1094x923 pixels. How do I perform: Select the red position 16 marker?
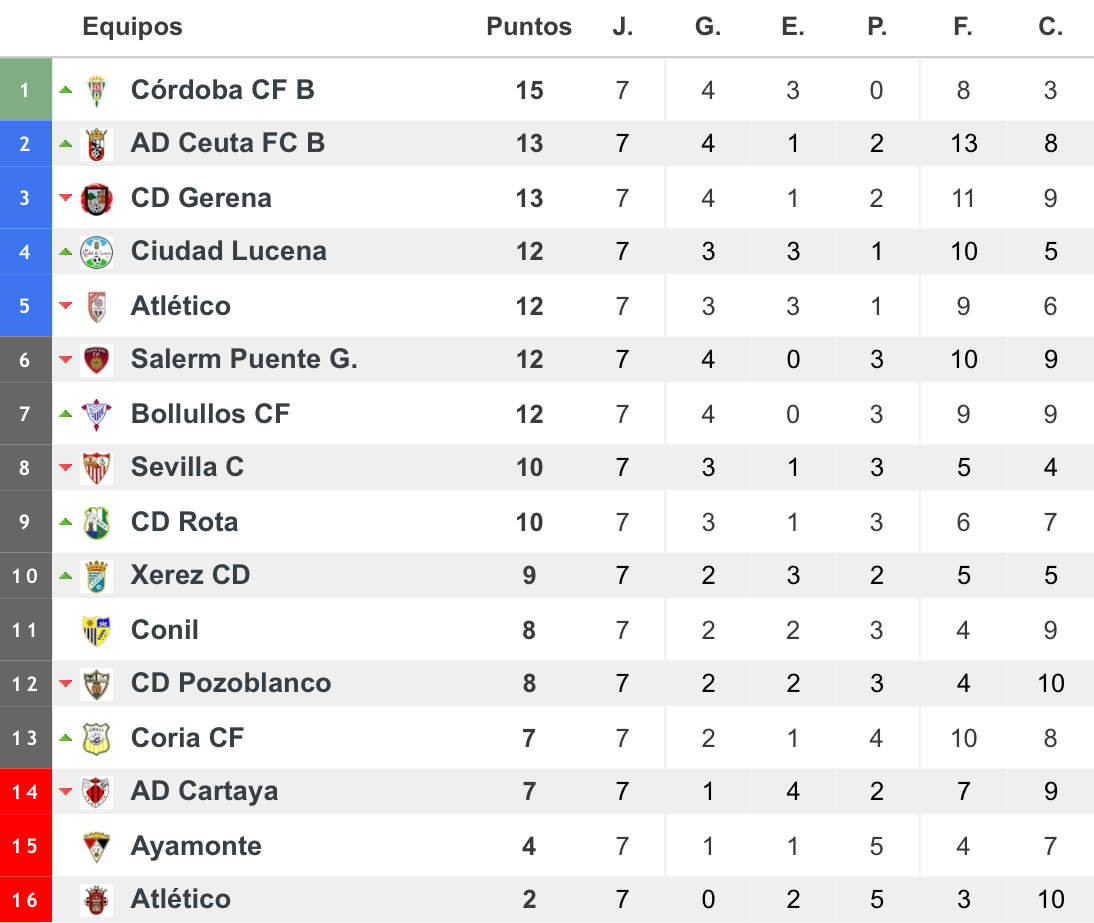26,900
